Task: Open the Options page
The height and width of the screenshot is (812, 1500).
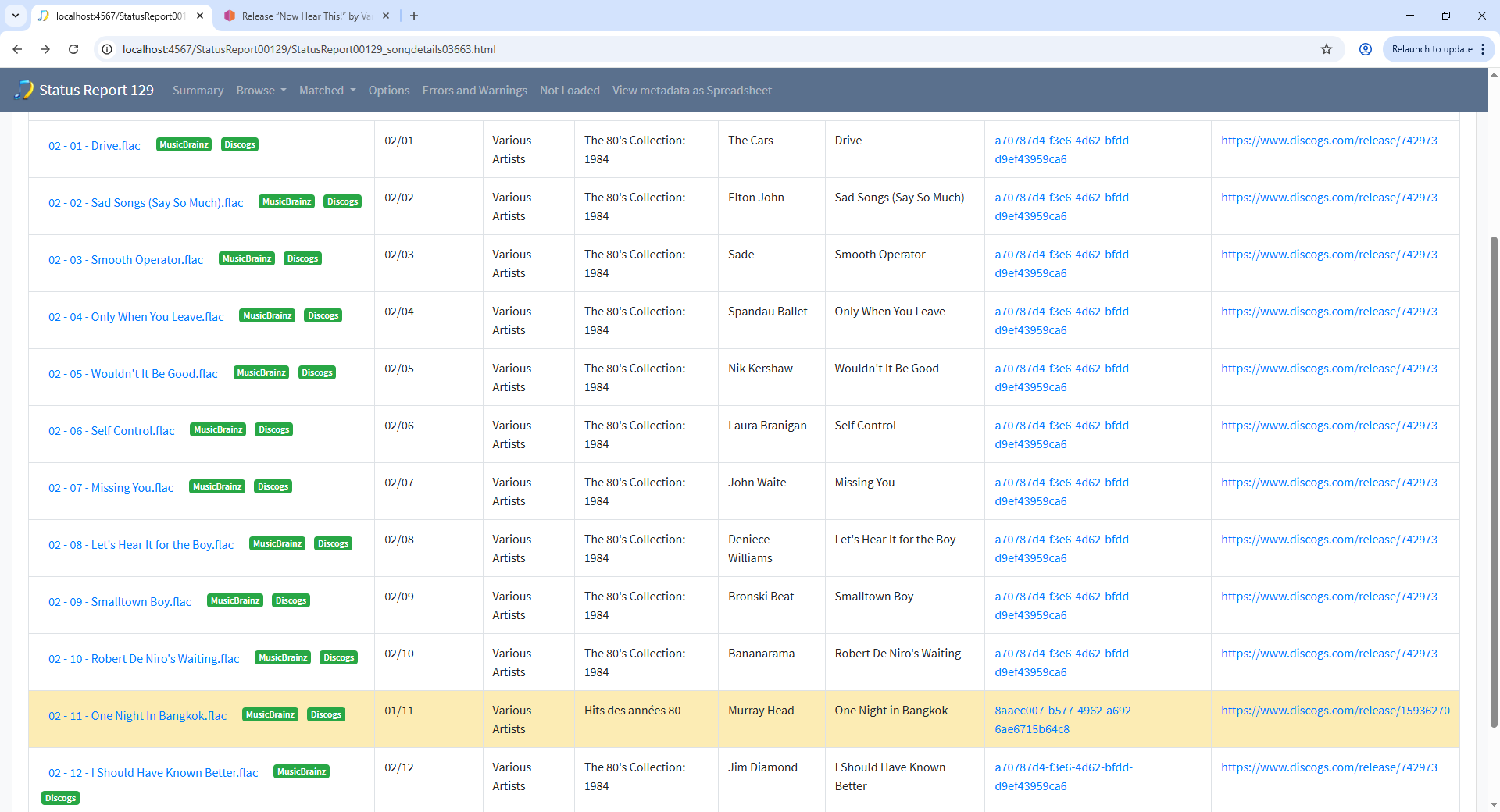Action: tap(389, 91)
